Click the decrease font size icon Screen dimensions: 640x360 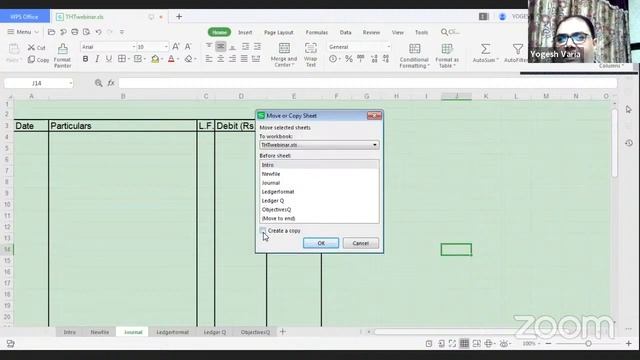pyautogui.click(x=188, y=47)
